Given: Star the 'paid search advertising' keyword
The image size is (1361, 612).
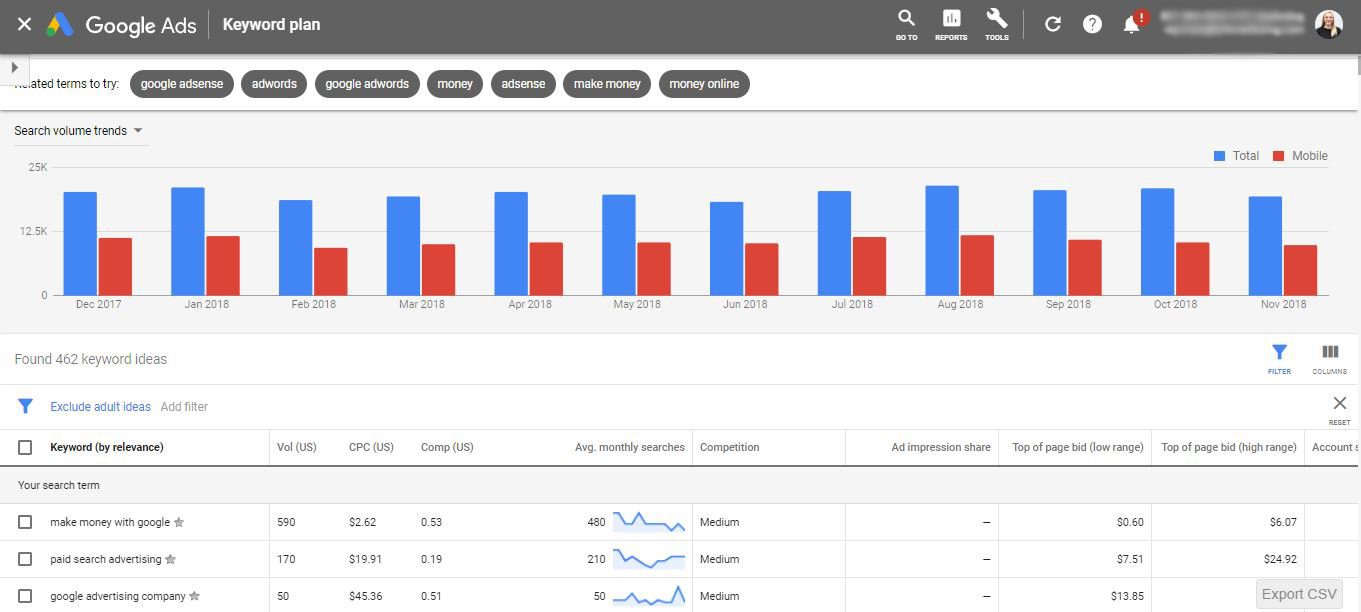Looking at the screenshot, I should [x=171, y=559].
